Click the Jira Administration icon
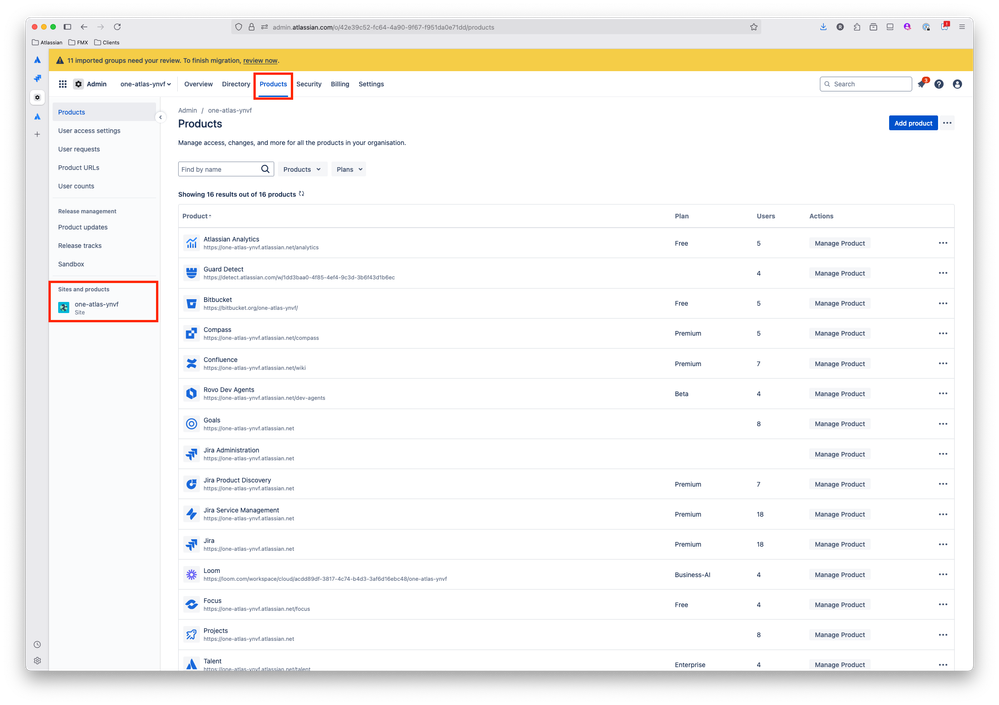The image size is (999, 705). point(191,454)
